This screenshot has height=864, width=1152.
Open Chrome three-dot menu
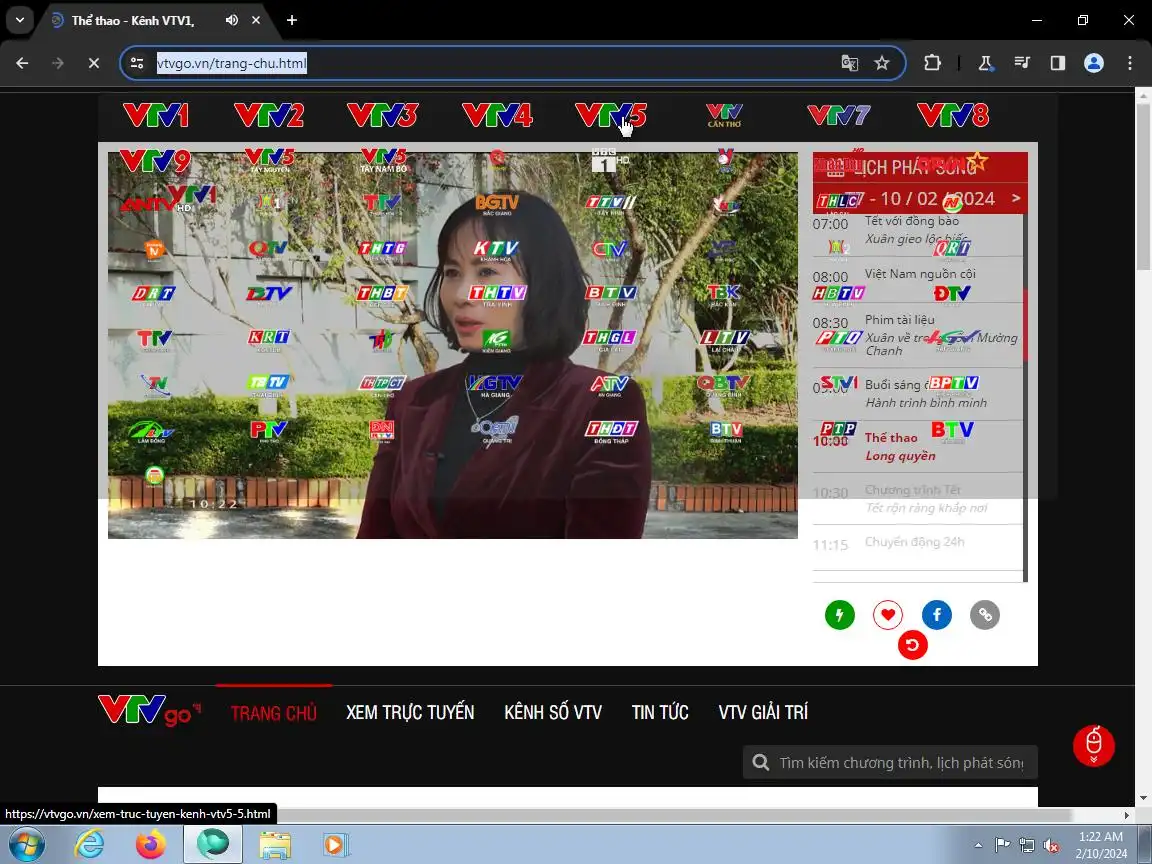click(1129, 63)
